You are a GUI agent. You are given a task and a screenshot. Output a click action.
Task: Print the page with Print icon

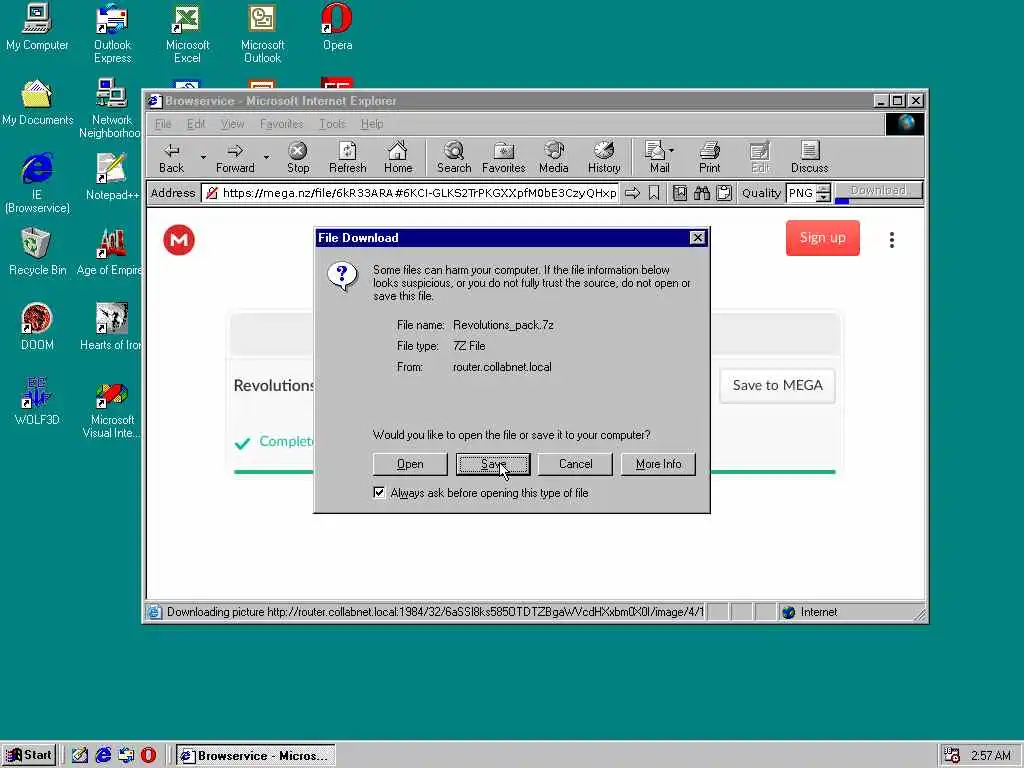pyautogui.click(x=709, y=158)
